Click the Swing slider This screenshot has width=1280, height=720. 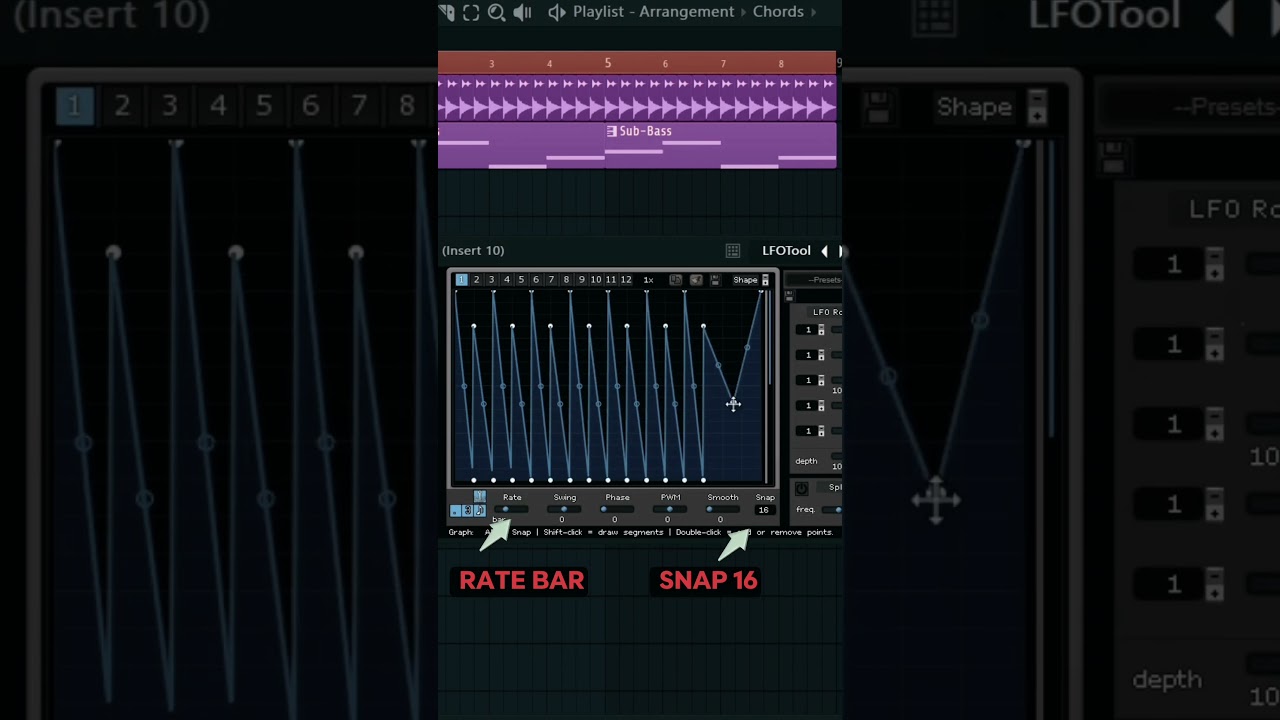click(x=564, y=509)
